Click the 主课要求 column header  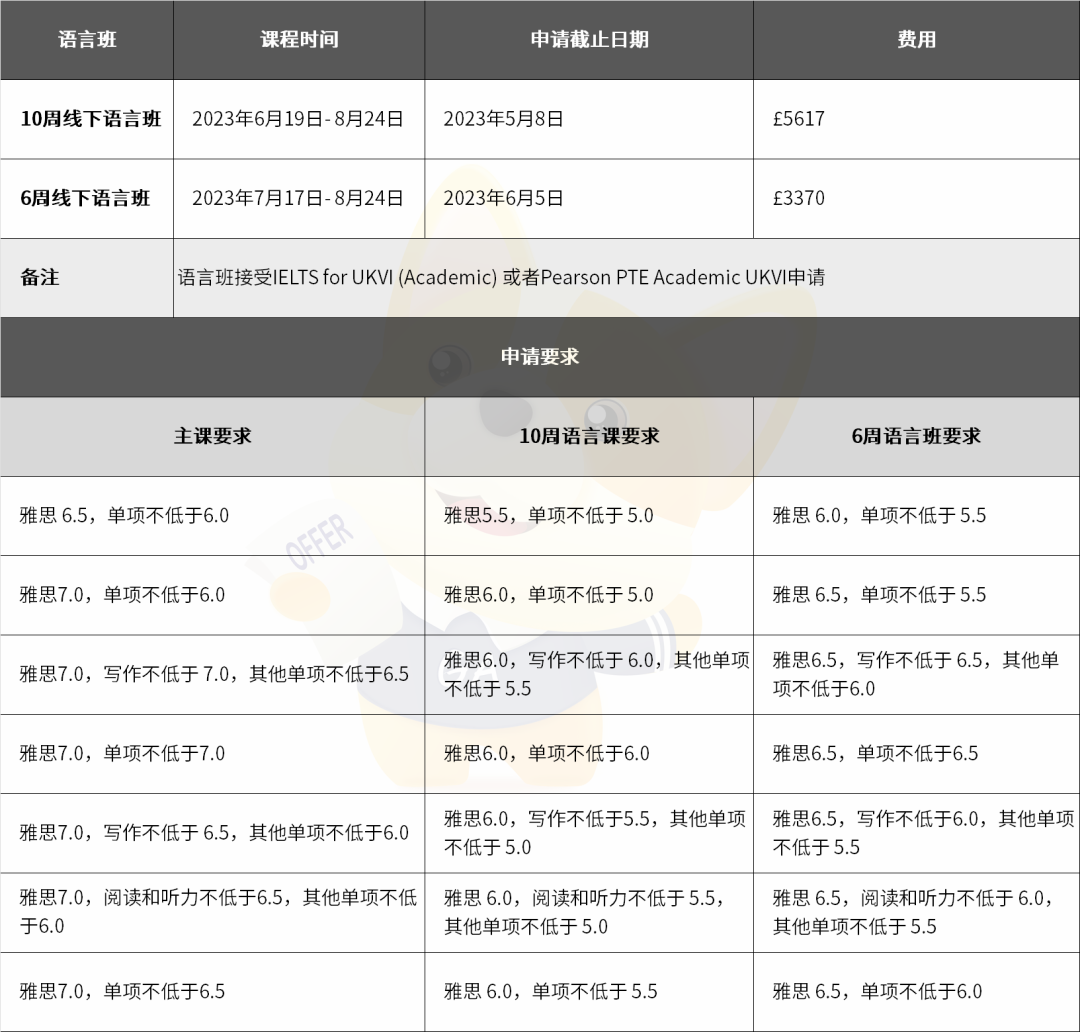[212, 436]
